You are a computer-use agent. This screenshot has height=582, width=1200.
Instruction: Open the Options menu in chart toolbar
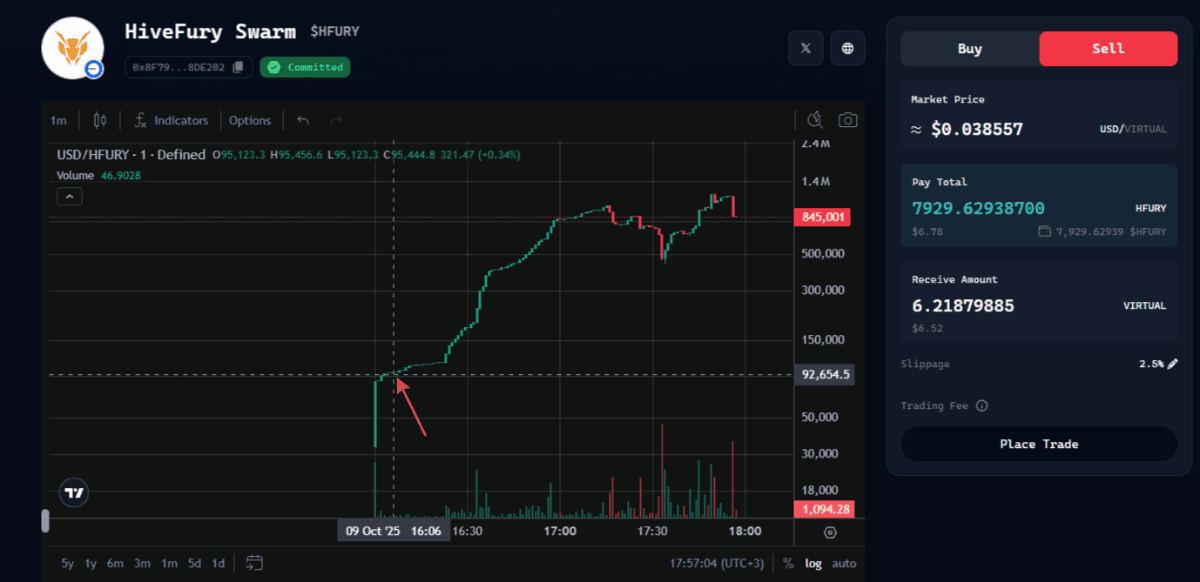(249, 121)
